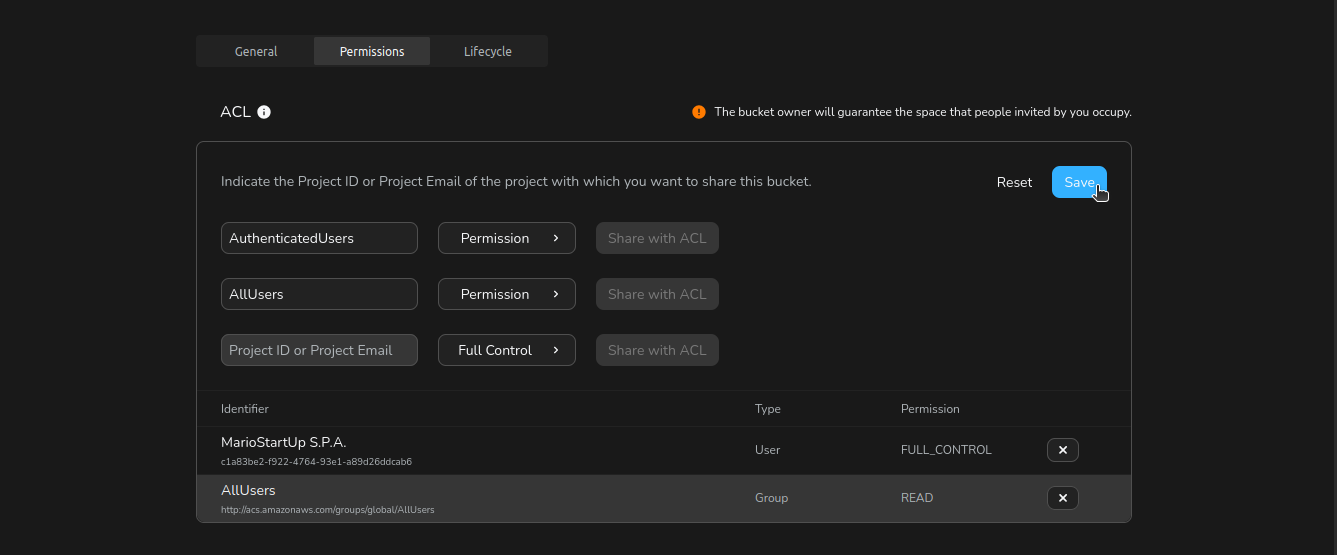This screenshot has width=1337, height=555.
Task: Open the Permission dropdown for AuthenticatedUsers
Action: point(506,238)
